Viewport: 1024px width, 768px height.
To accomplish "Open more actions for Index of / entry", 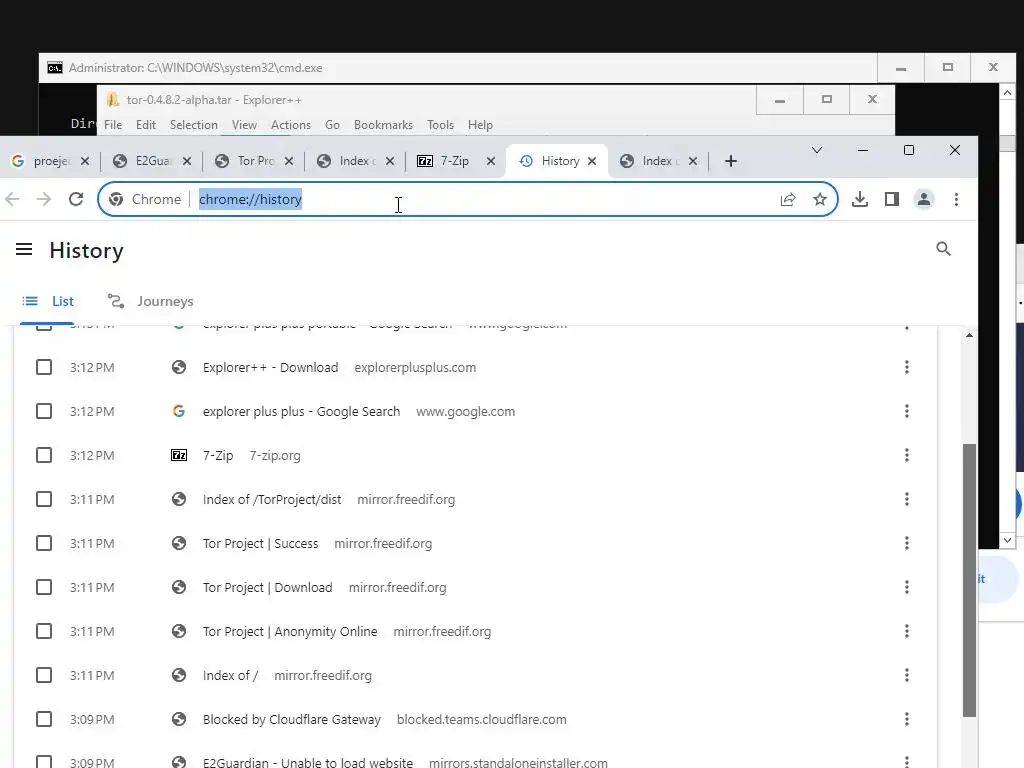I will coord(906,675).
